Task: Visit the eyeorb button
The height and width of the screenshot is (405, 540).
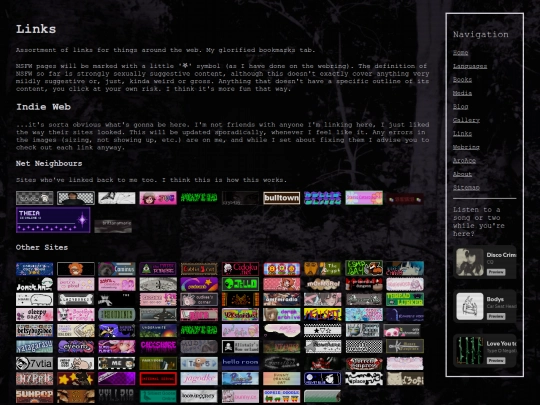Action: click(x=75, y=346)
